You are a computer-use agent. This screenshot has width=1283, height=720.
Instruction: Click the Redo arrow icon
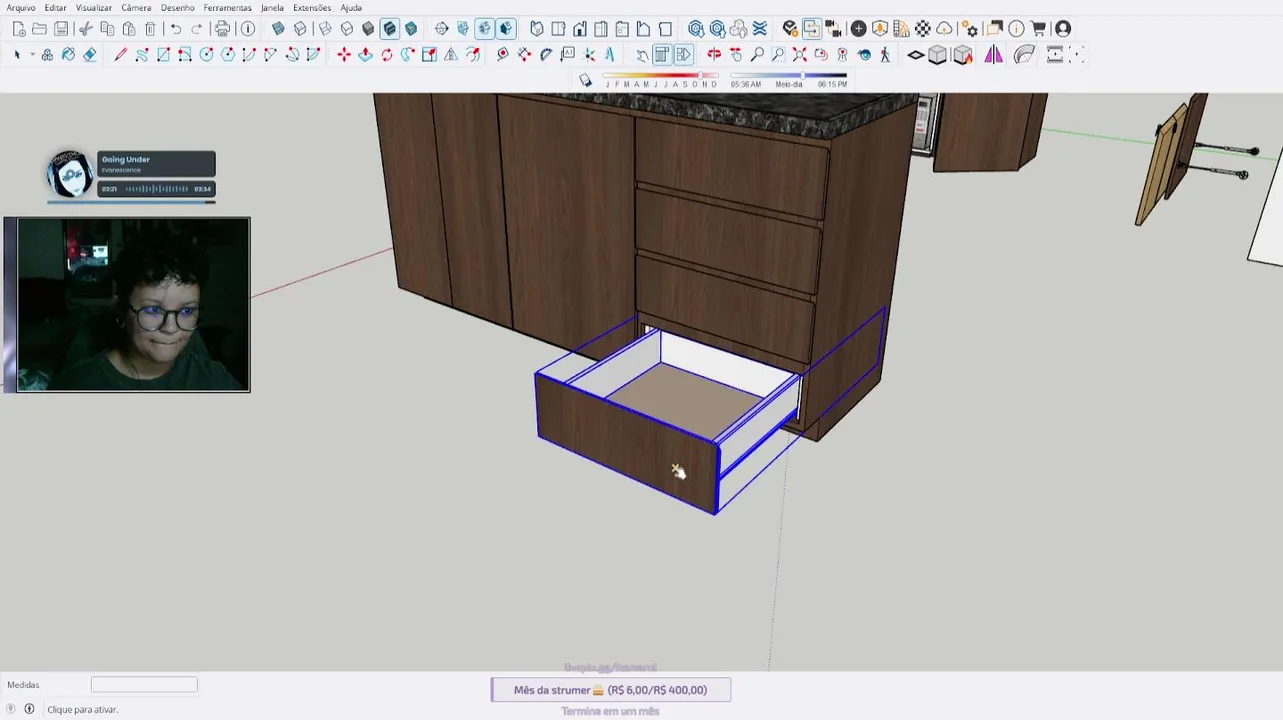(x=197, y=29)
